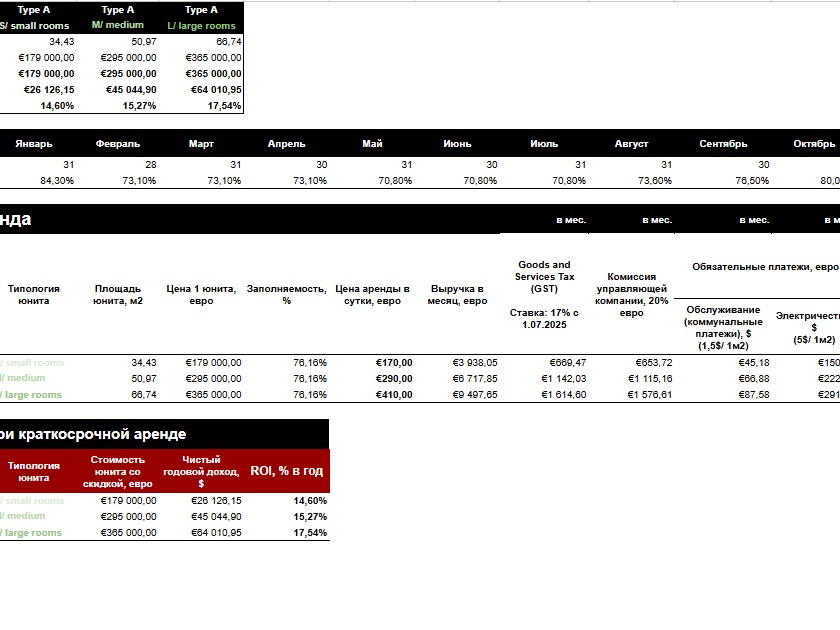Click the top table cell with value 66,74
Screen dimensions: 840x630
[229, 41]
